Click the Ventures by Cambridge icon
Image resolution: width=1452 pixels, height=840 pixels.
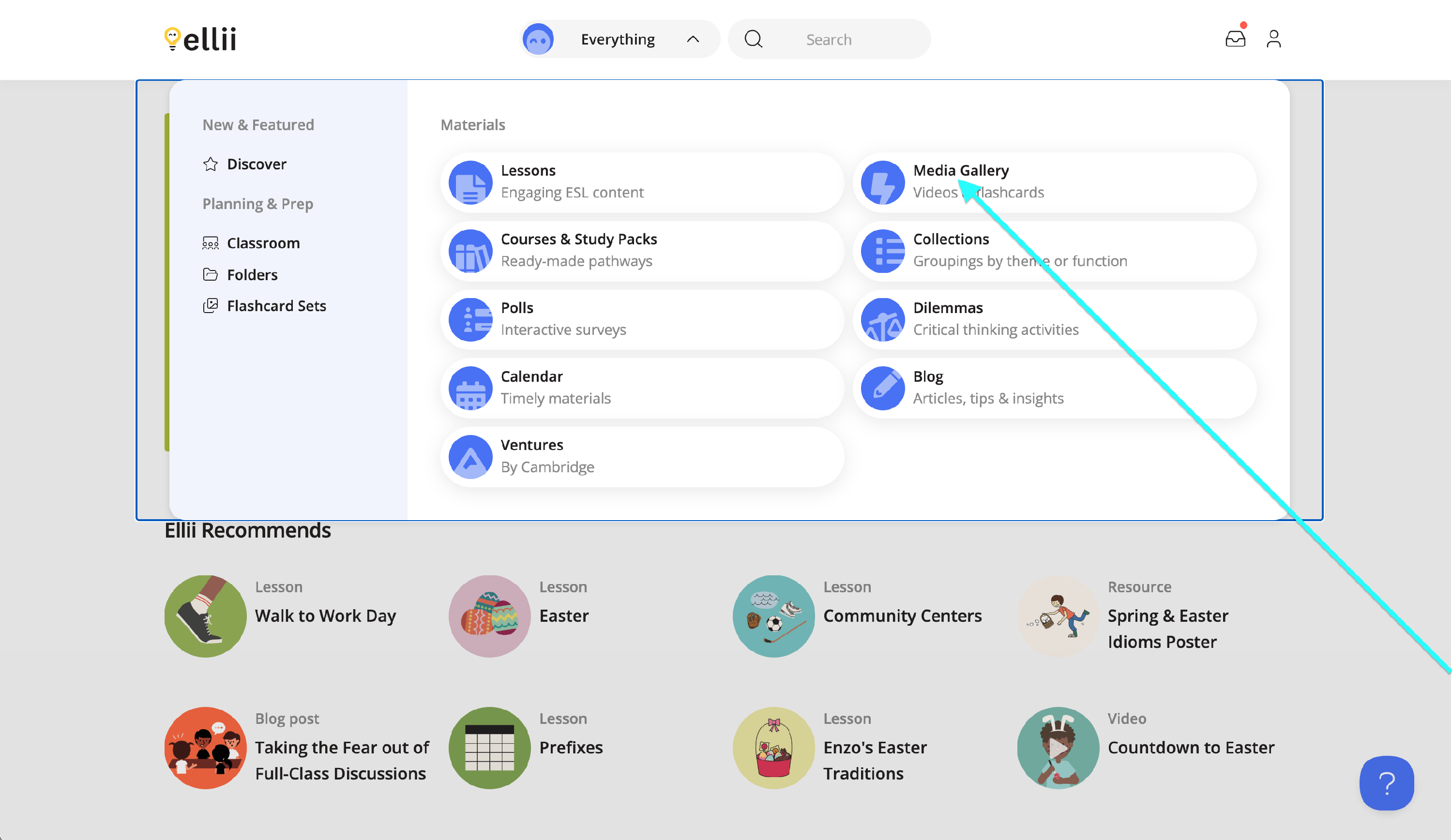pyautogui.click(x=470, y=457)
